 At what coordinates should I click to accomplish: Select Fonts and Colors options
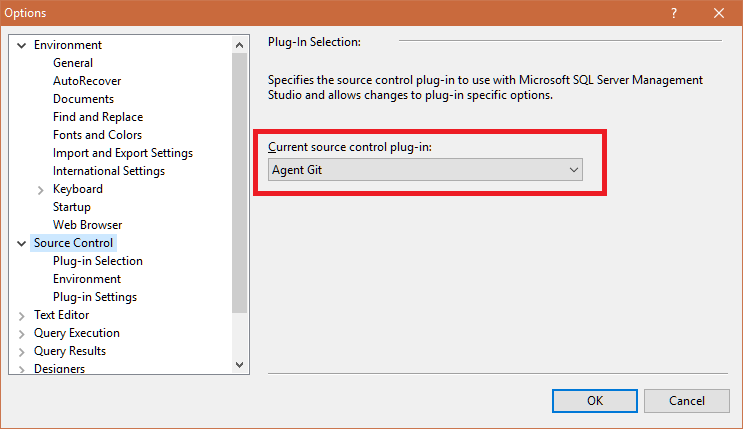pos(97,135)
